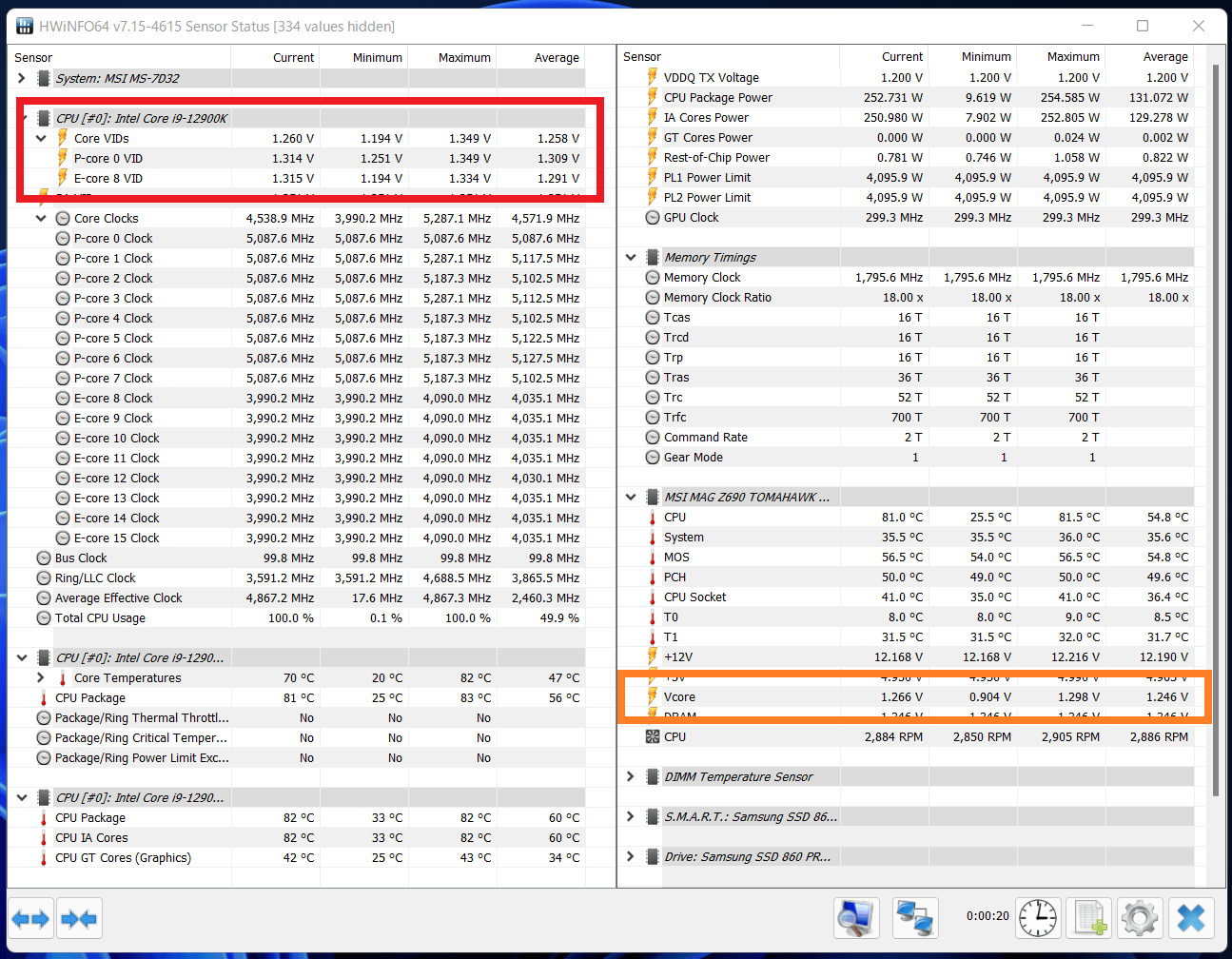Screen dimensions: 1232x959
Task: Reset the elapsed time clock icon
Action: [x=1038, y=919]
